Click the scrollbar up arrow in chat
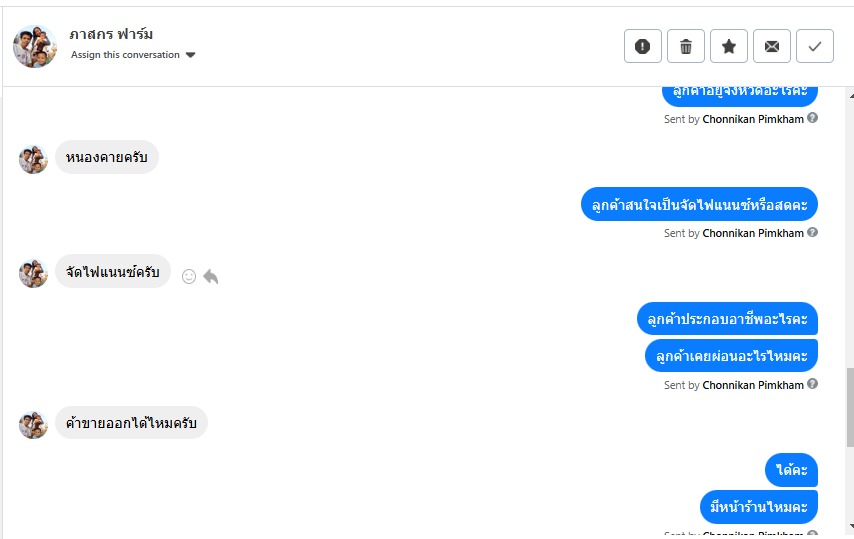Screen dimensions: 854x539 pyautogui.click(x=851, y=96)
